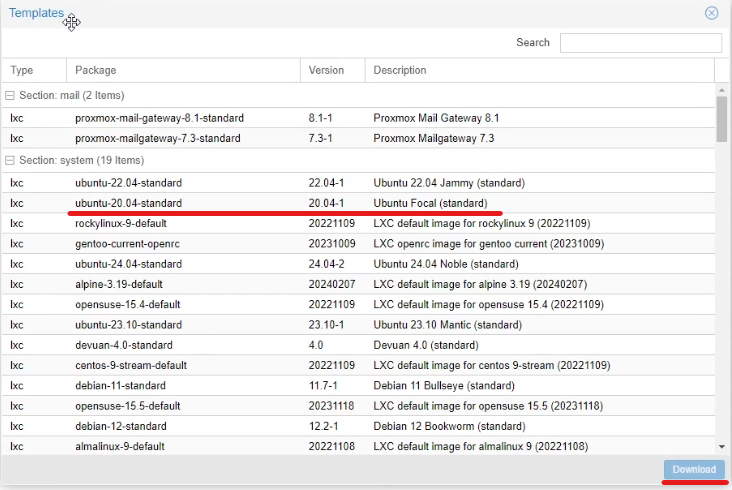Click version cell 20231118
This screenshot has height=490, width=732.
tap(331, 406)
